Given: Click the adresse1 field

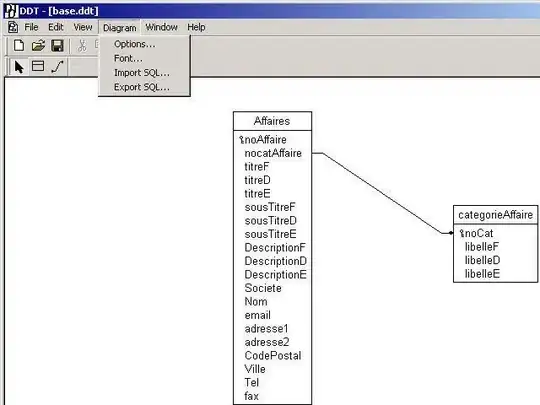Looking at the screenshot, I should [x=266, y=329].
